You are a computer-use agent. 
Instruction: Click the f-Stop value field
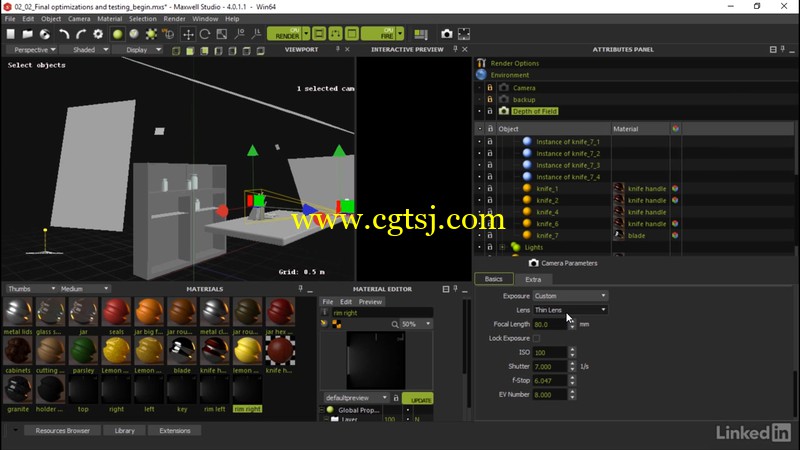point(550,381)
